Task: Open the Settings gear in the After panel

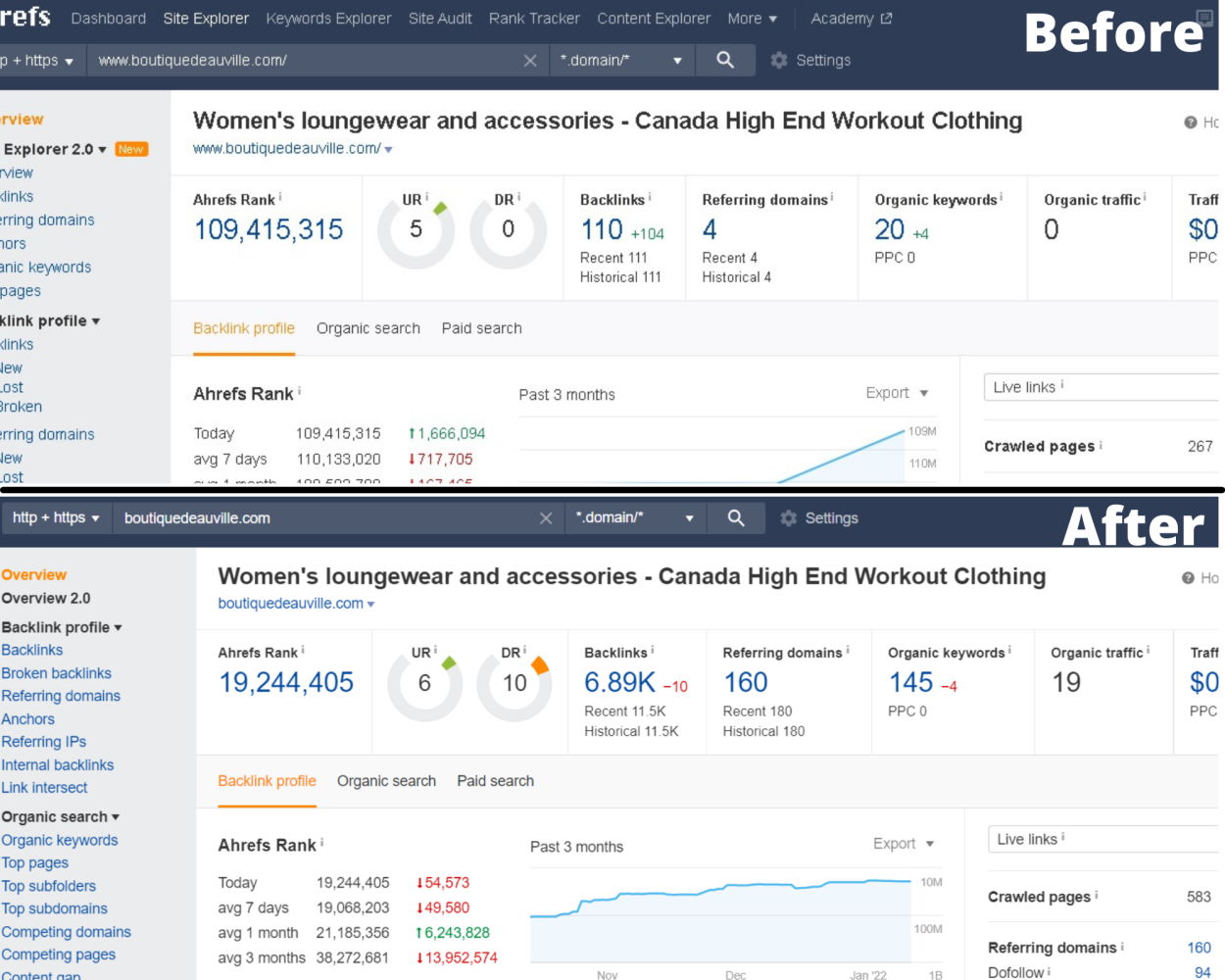Action: click(789, 518)
